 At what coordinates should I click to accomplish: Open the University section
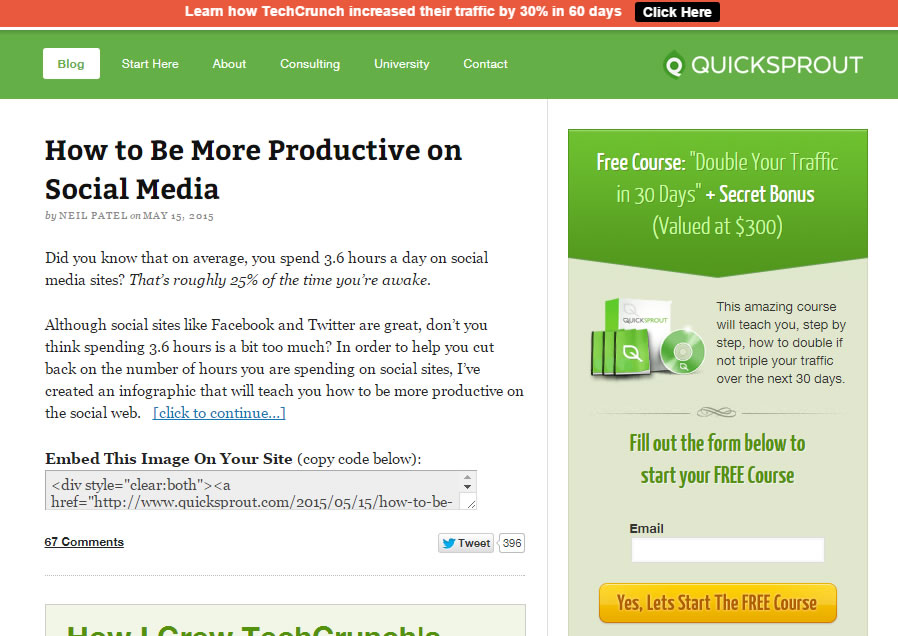(401, 63)
